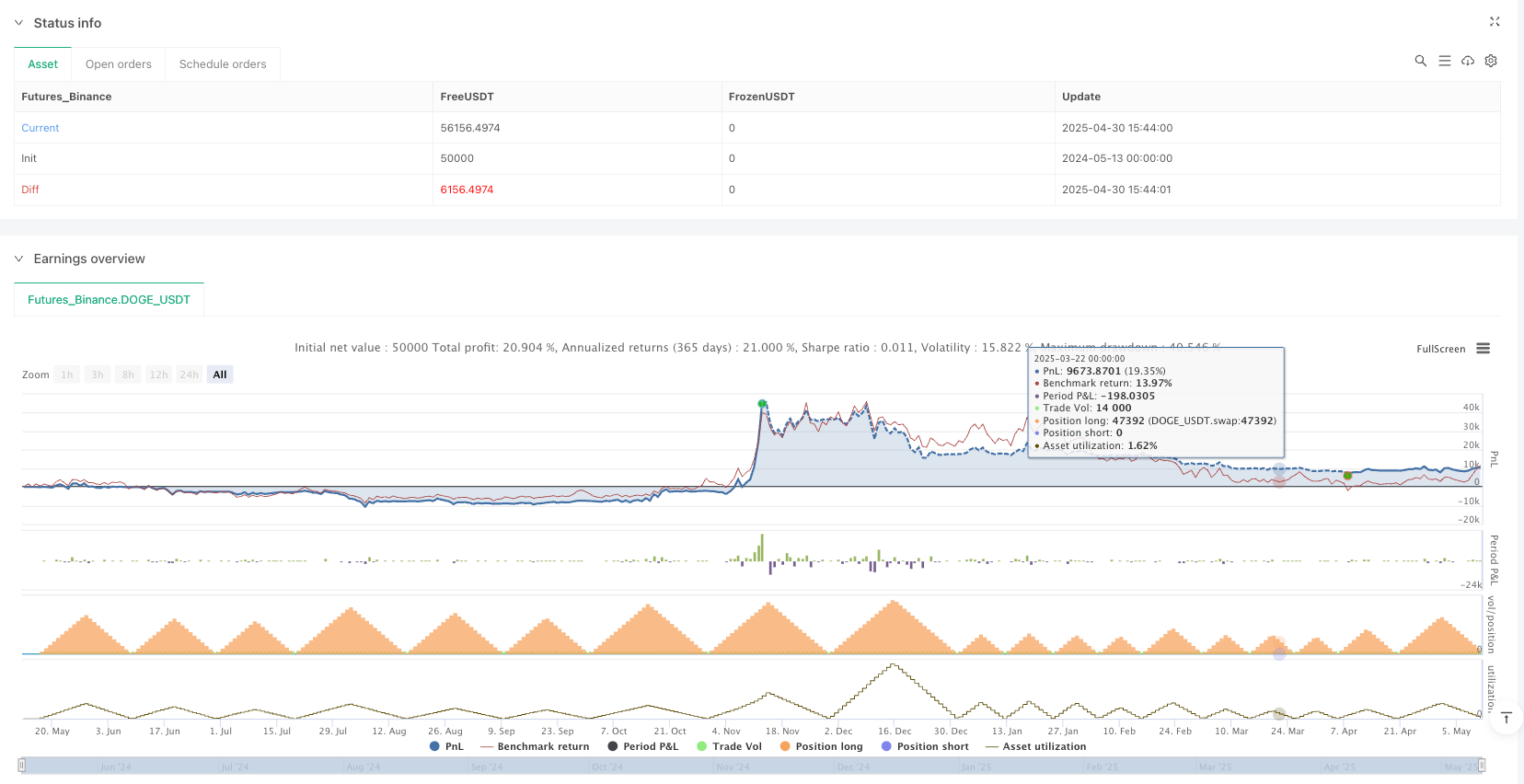The height and width of the screenshot is (784, 1524).
Task: Click the search icon in Status info
Action: click(x=1420, y=61)
